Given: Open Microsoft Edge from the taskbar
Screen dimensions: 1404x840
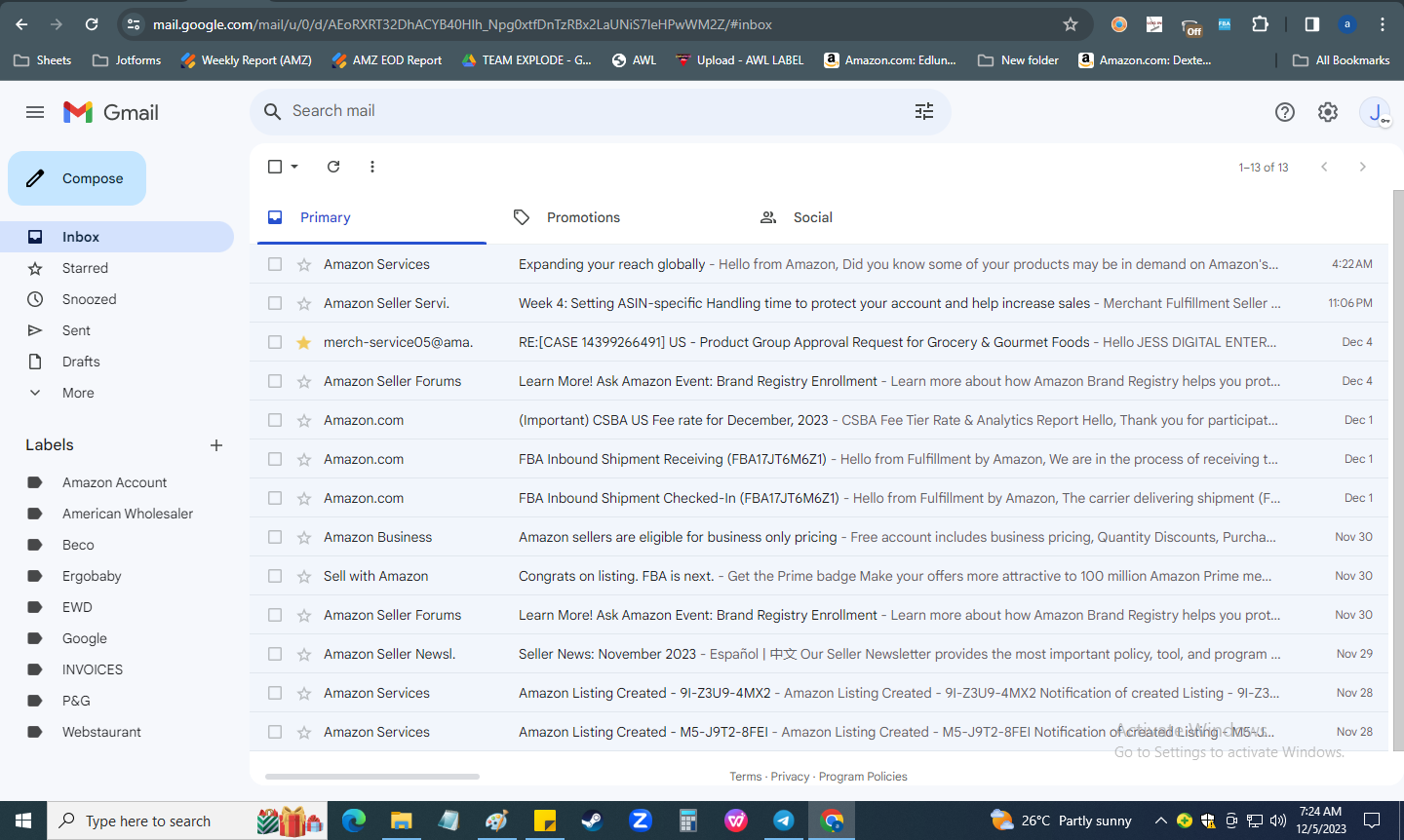Looking at the screenshot, I should (x=353, y=821).
